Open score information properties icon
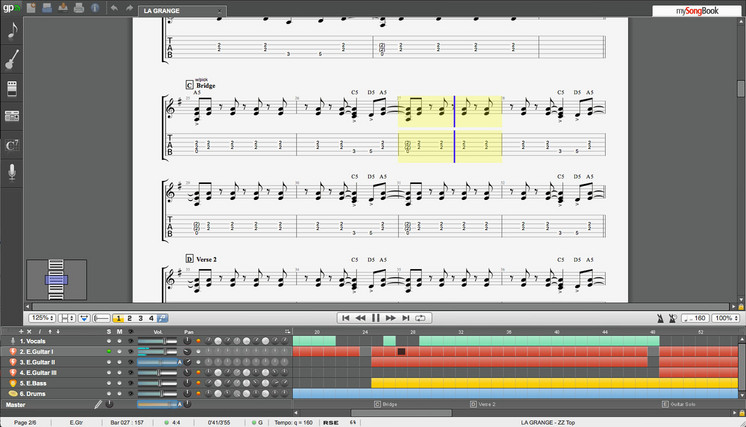Screen dimensions: 746x427 coord(95,8)
